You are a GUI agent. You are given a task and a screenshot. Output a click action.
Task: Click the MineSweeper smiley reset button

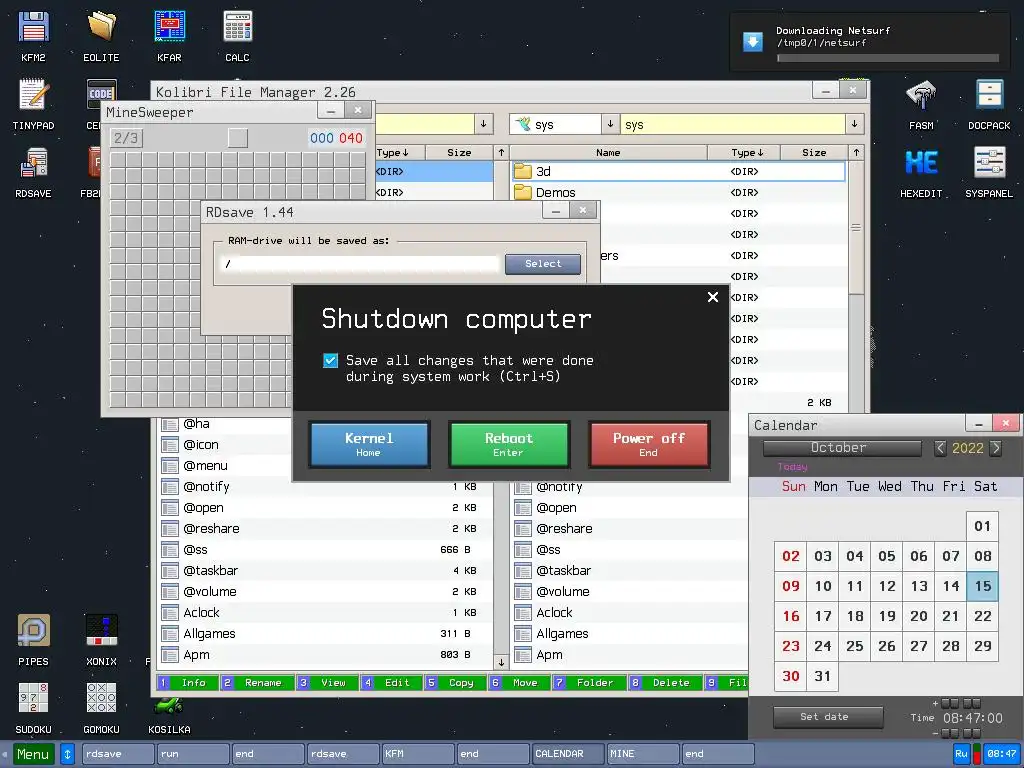pyautogui.click(x=238, y=138)
